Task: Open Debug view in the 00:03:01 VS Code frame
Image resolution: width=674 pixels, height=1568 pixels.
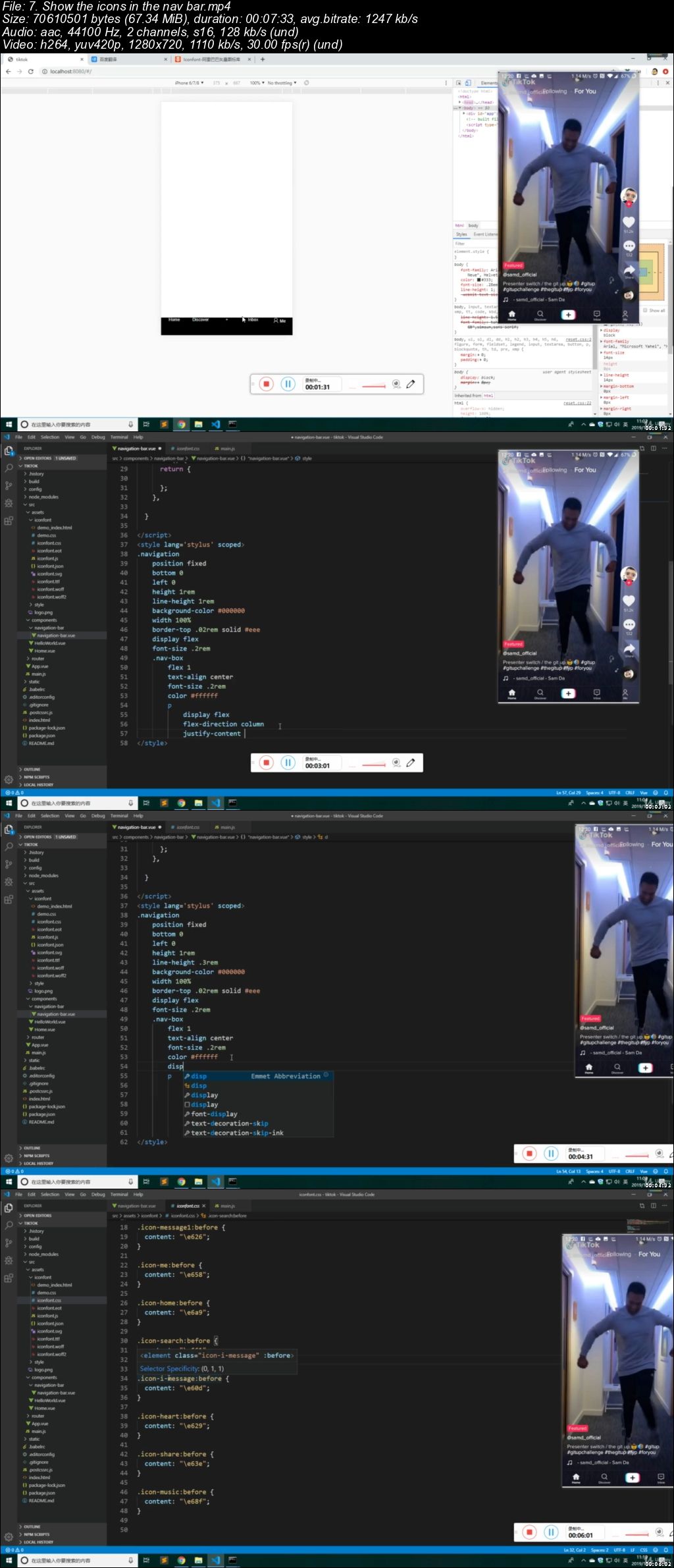Action: (9, 503)
